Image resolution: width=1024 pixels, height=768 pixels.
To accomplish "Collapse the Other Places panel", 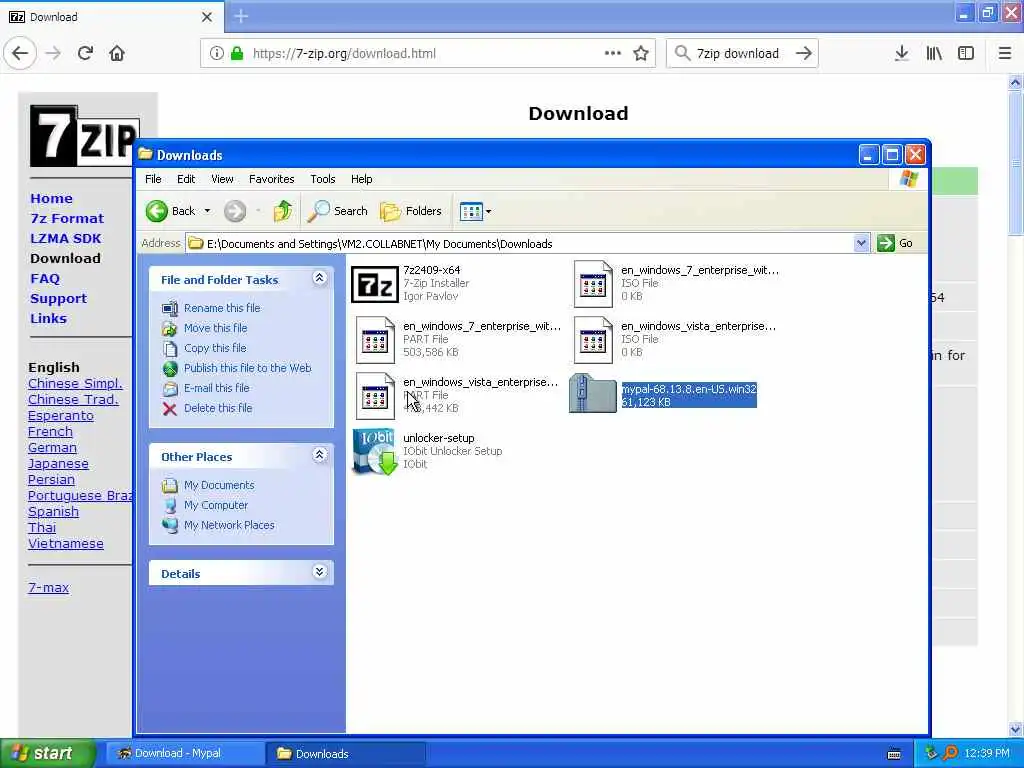I will [x=319, y=455].
